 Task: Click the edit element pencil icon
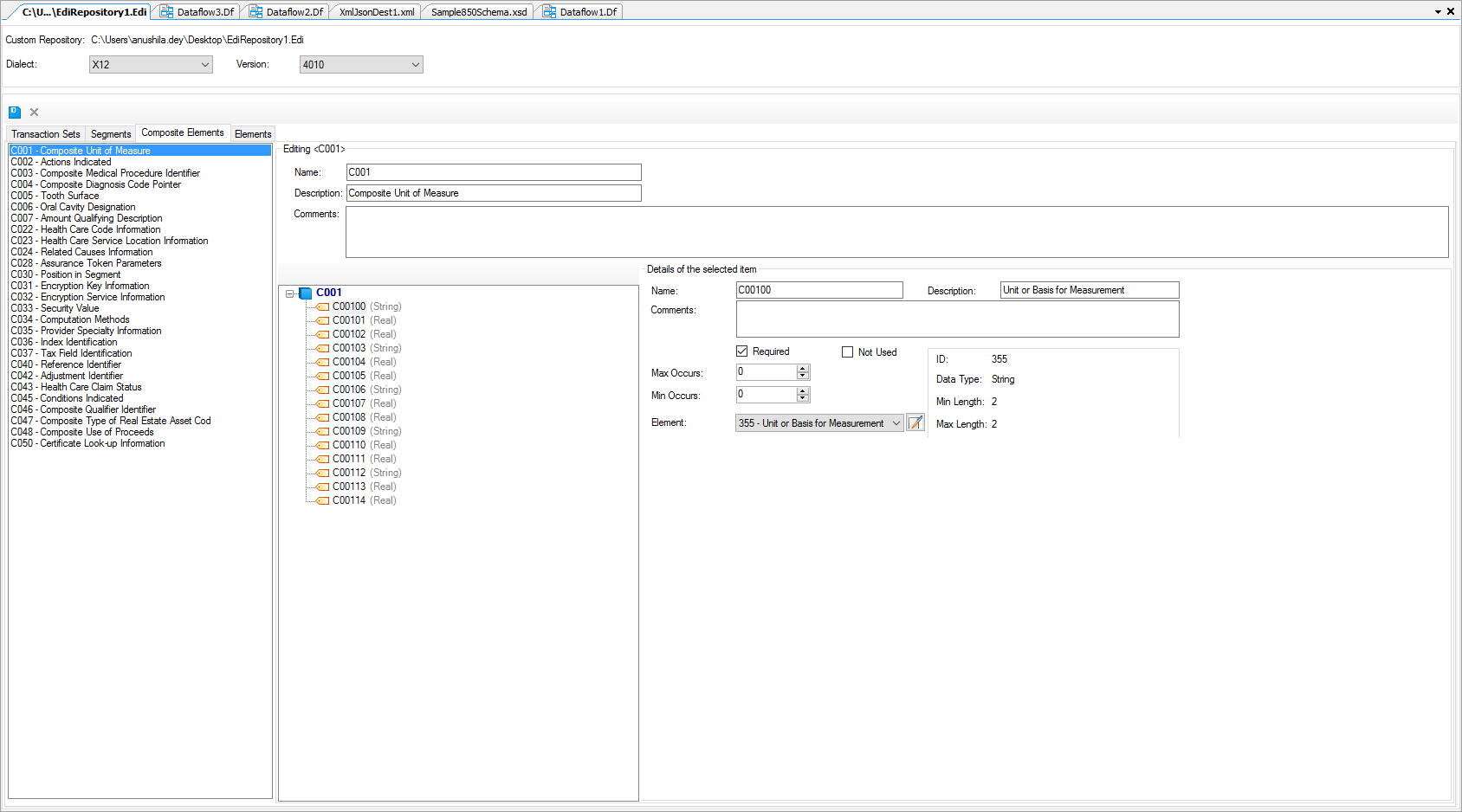click(x=915, y=423)
